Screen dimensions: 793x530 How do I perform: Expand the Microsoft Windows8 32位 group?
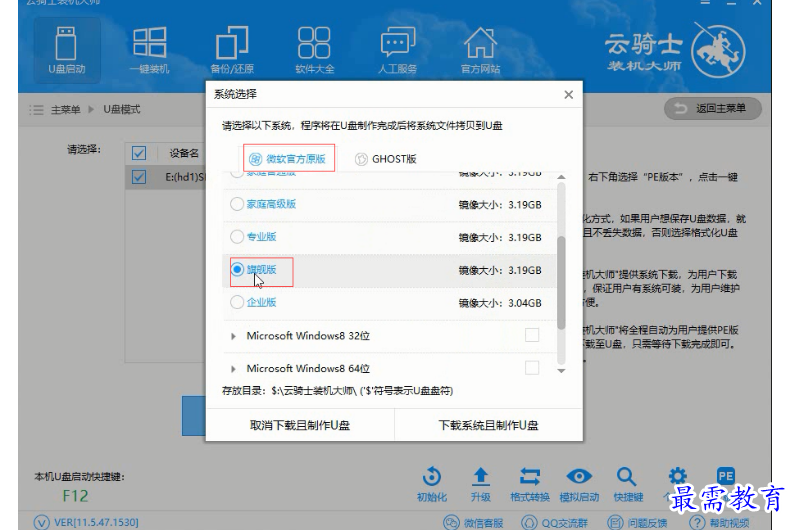[x=233, y=336]
